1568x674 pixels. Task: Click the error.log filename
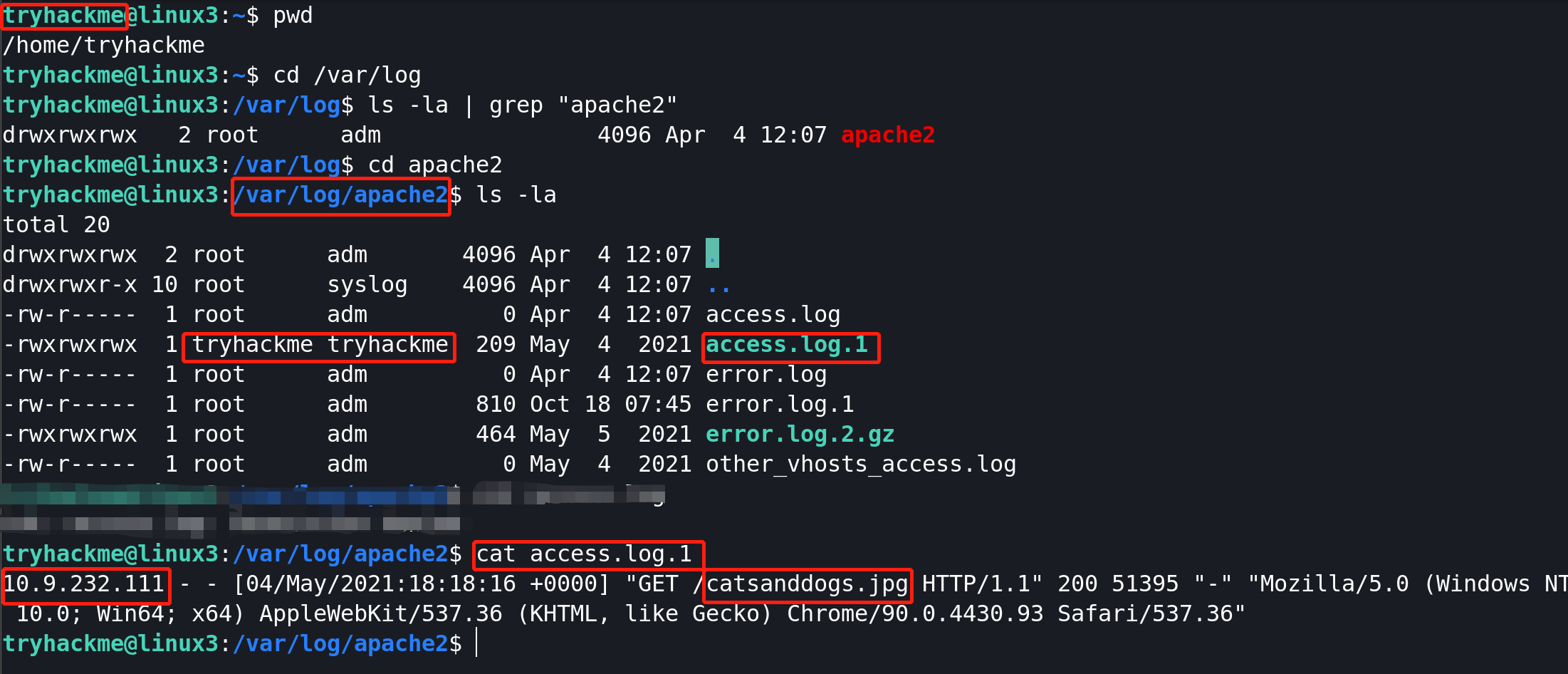click(766, 375)
